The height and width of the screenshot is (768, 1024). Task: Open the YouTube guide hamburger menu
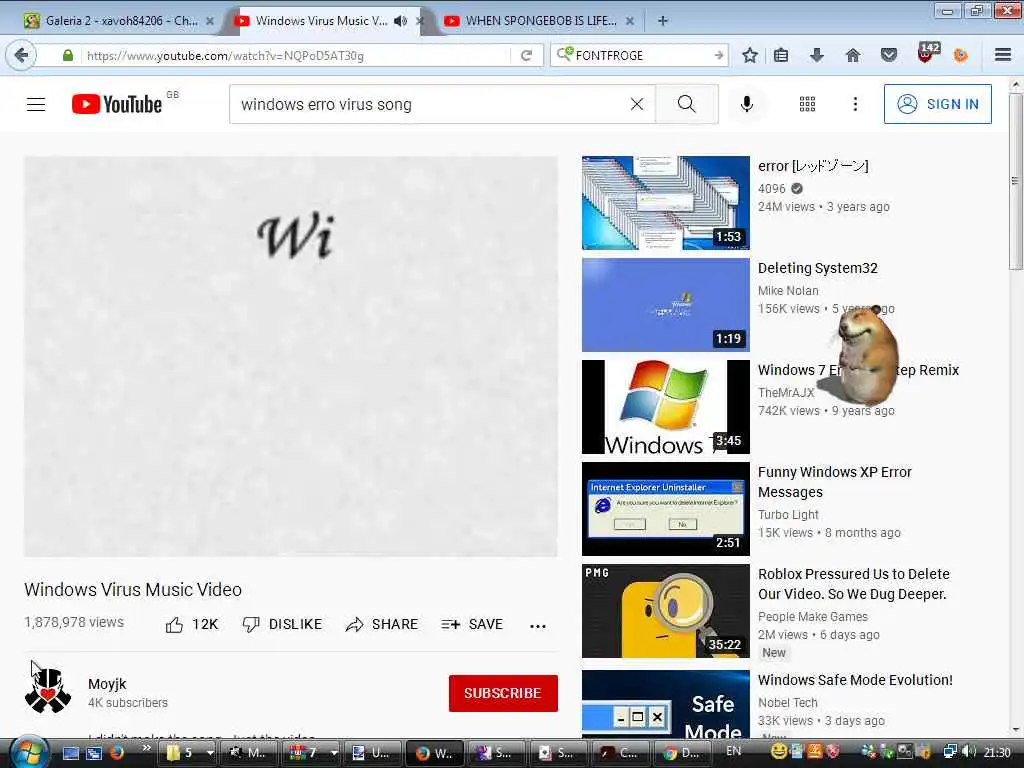coord(36,104)
